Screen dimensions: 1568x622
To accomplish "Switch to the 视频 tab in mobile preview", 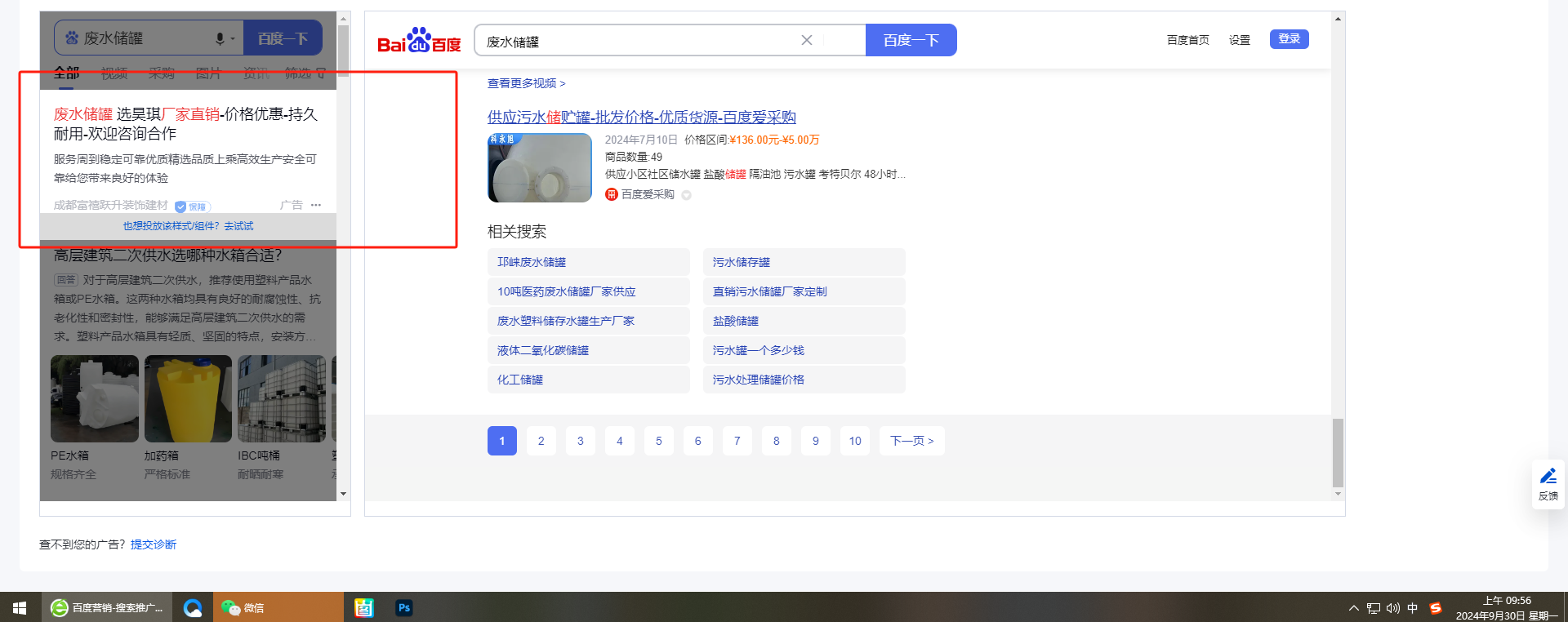I will (x=114, y=73).
